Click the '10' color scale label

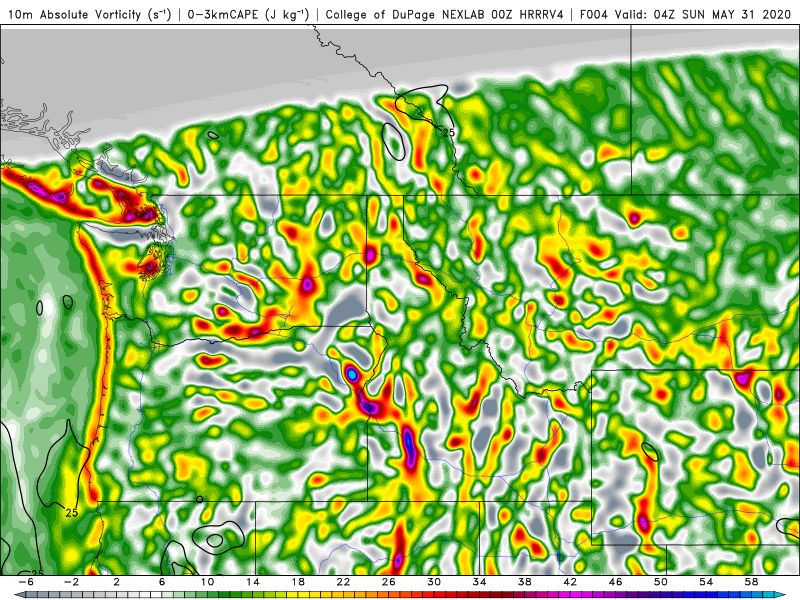coord(207,582)
